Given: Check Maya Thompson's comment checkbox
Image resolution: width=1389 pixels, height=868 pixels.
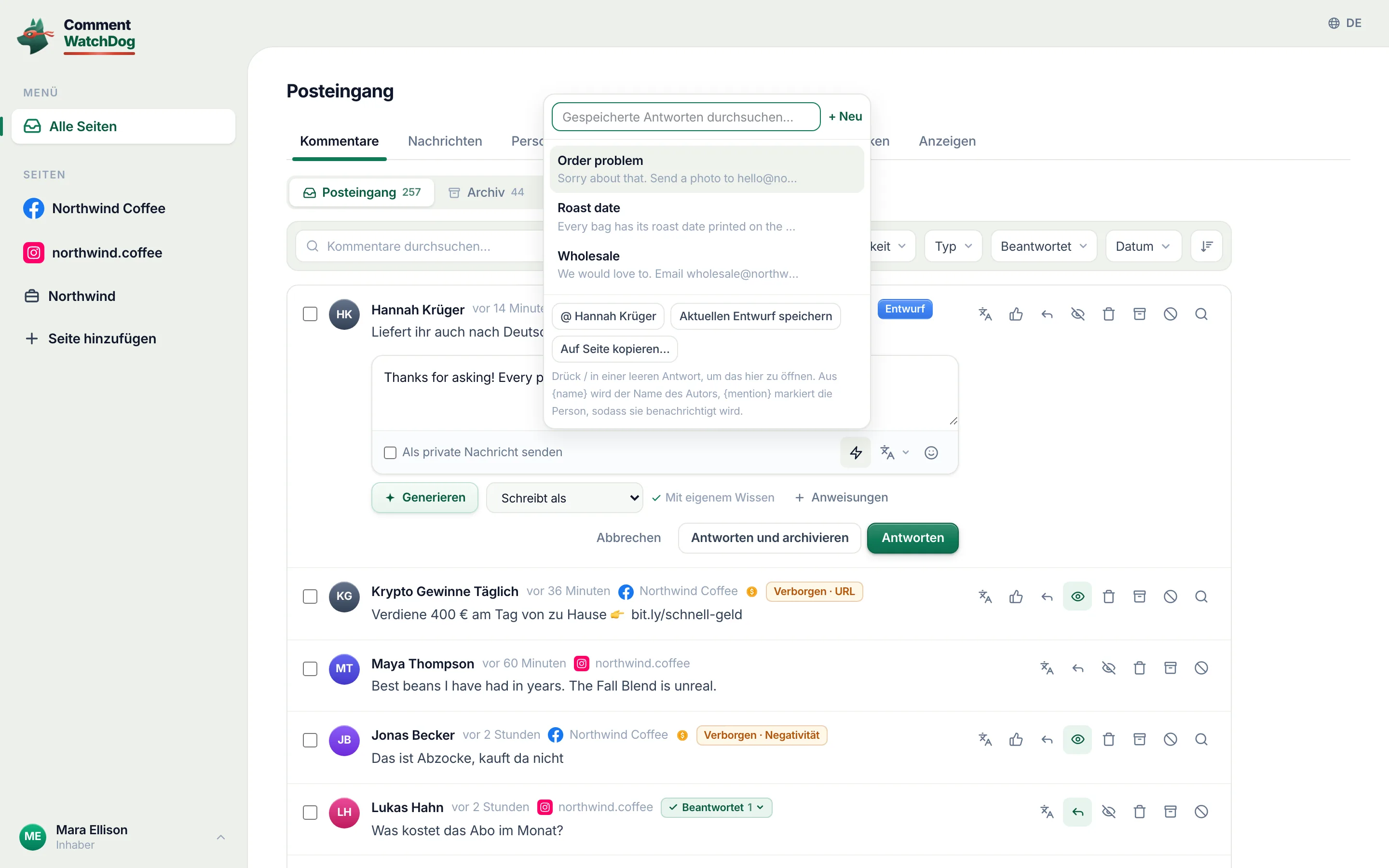Looking at the screenshot, I should [x=310, y=669].
